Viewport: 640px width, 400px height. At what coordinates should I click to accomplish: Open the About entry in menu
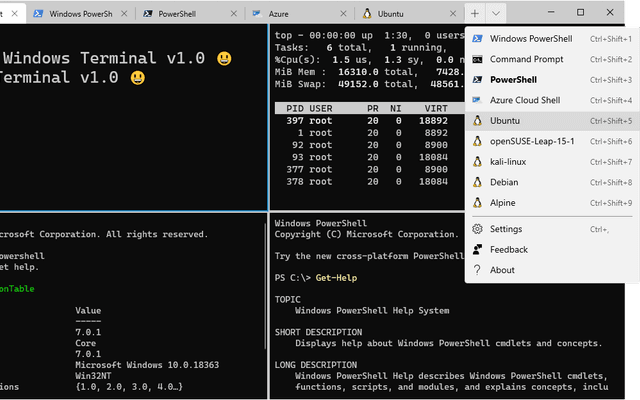coord(552,270)
